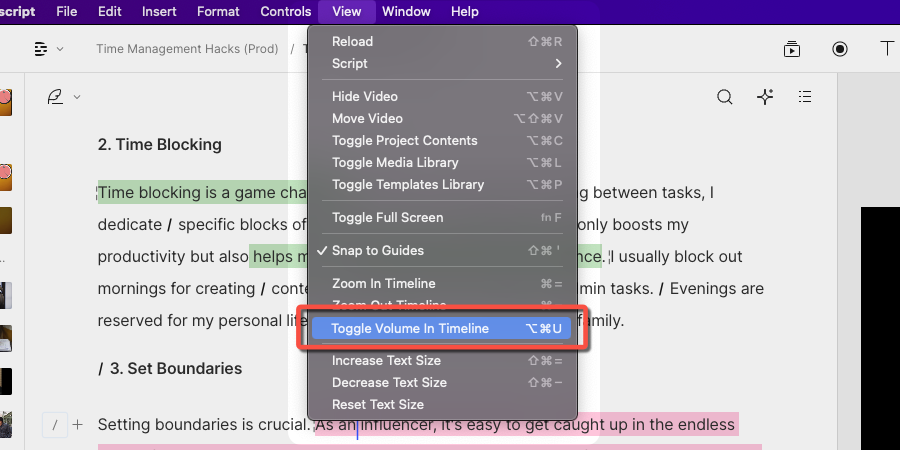Click the '3. Set Boundaries' heading
The height and width of the screenshot is (450, 900).
(x=176, y=368)
